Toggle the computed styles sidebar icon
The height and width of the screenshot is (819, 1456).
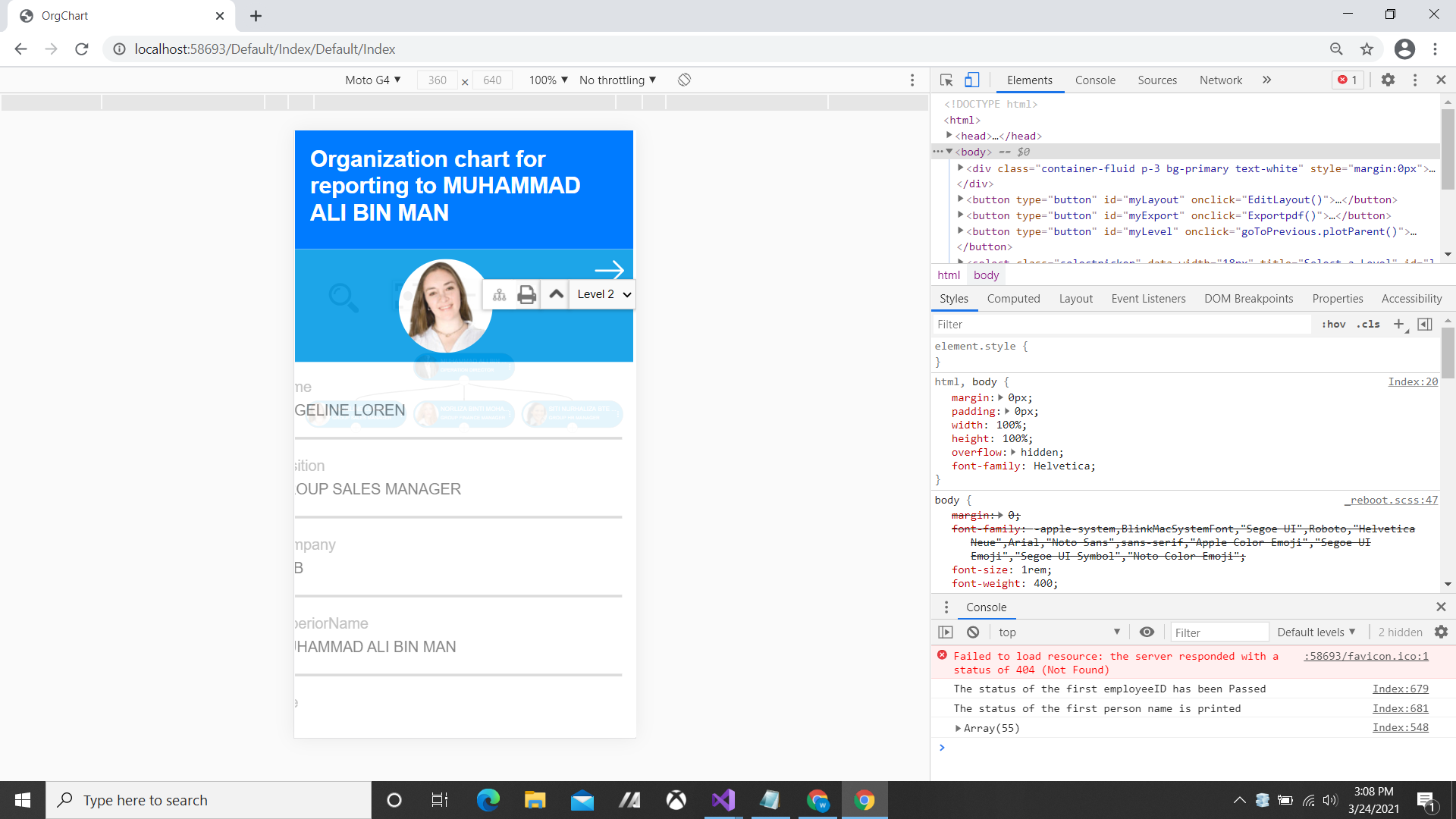tap(1425, 325)
